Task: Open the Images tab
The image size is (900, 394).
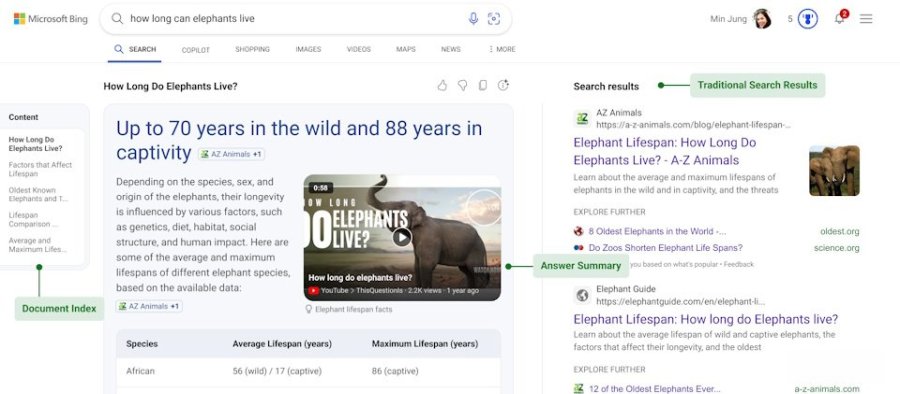Action: 308,49
